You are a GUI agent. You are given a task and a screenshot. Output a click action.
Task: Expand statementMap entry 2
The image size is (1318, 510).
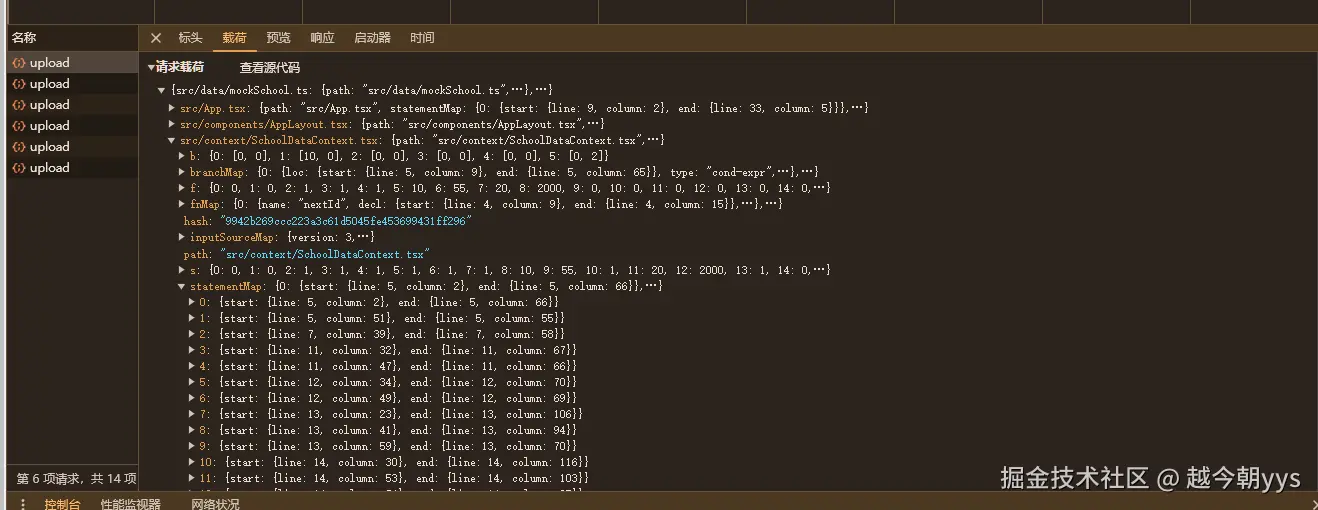pos(192,334)
